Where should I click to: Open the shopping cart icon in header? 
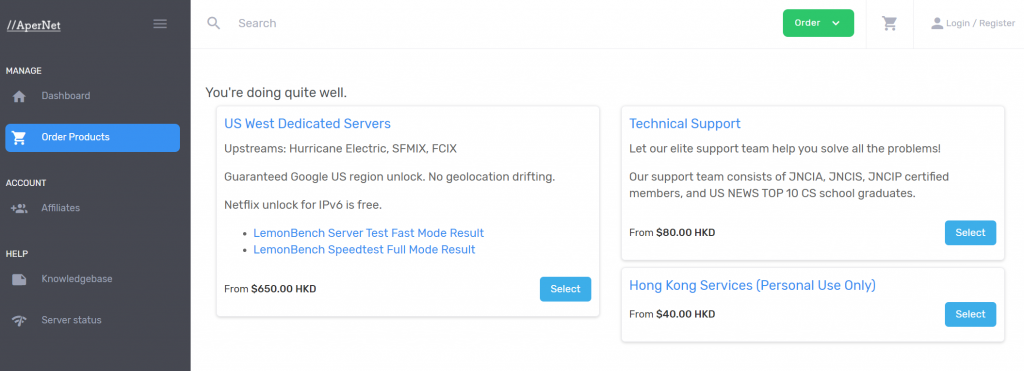pyautogui.click(x=889, y=24)
